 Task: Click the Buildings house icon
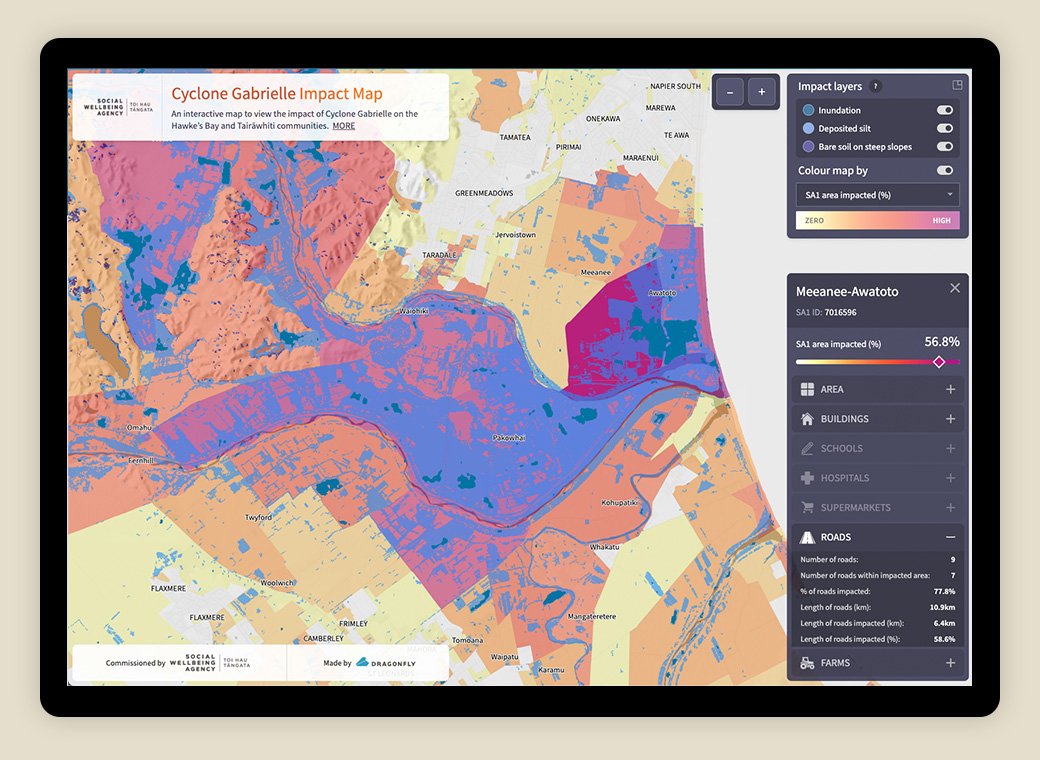point(807,419)
